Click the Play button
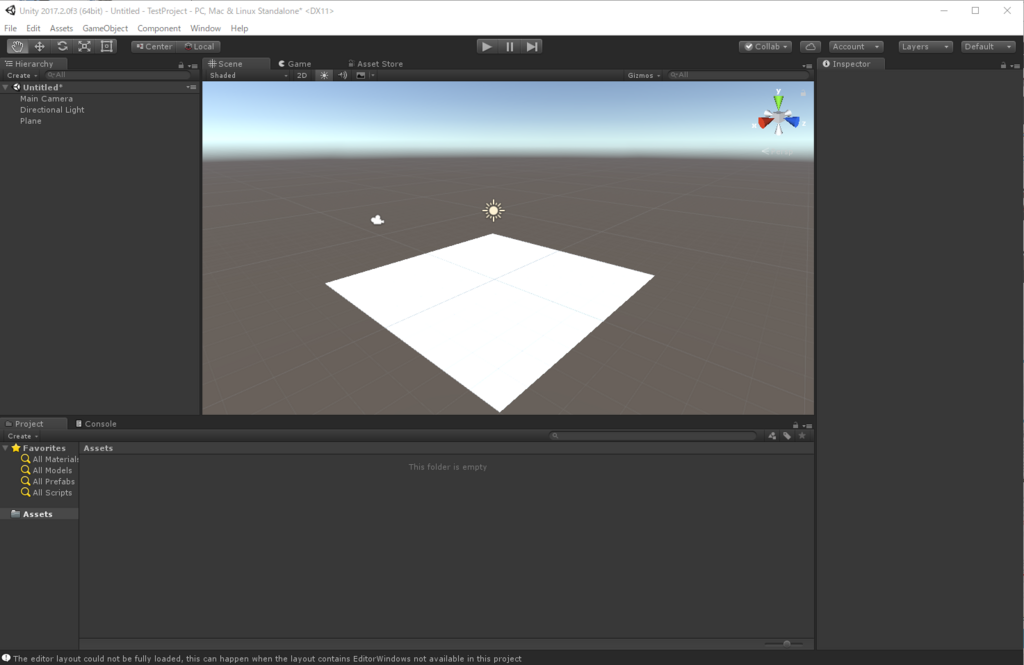1024x665 pixels. point(487,46)
